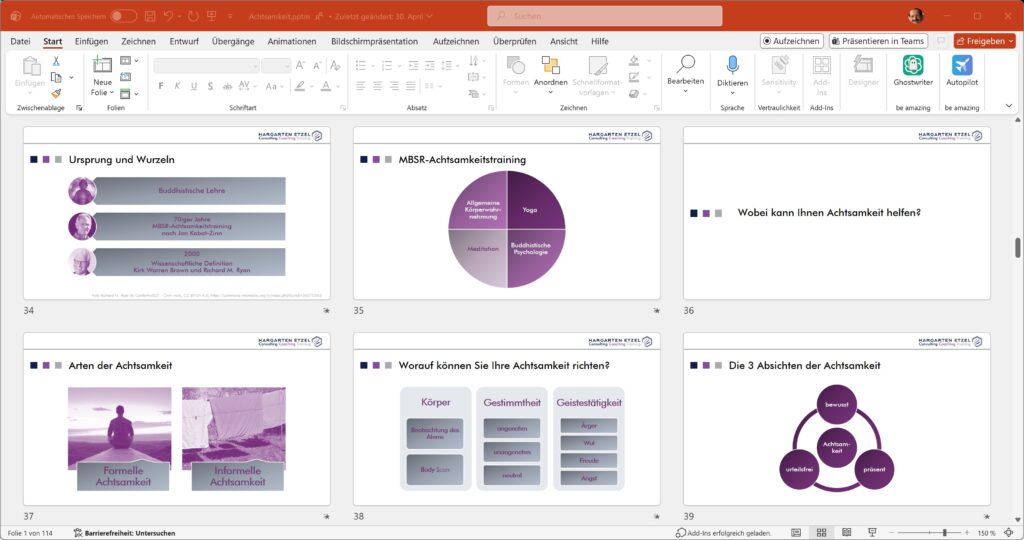The image size is (1024, 540).
Task: Start slideshow from the status bar icon
Action: click(869, 533)
